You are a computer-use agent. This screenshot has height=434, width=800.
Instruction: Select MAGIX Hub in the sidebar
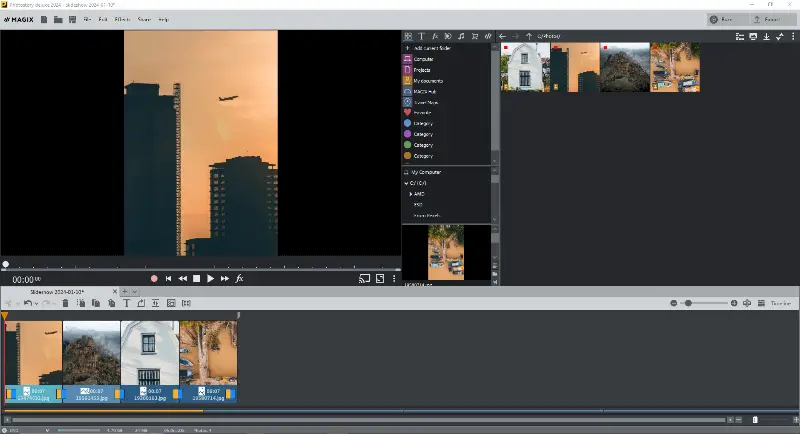coord(424,91)
